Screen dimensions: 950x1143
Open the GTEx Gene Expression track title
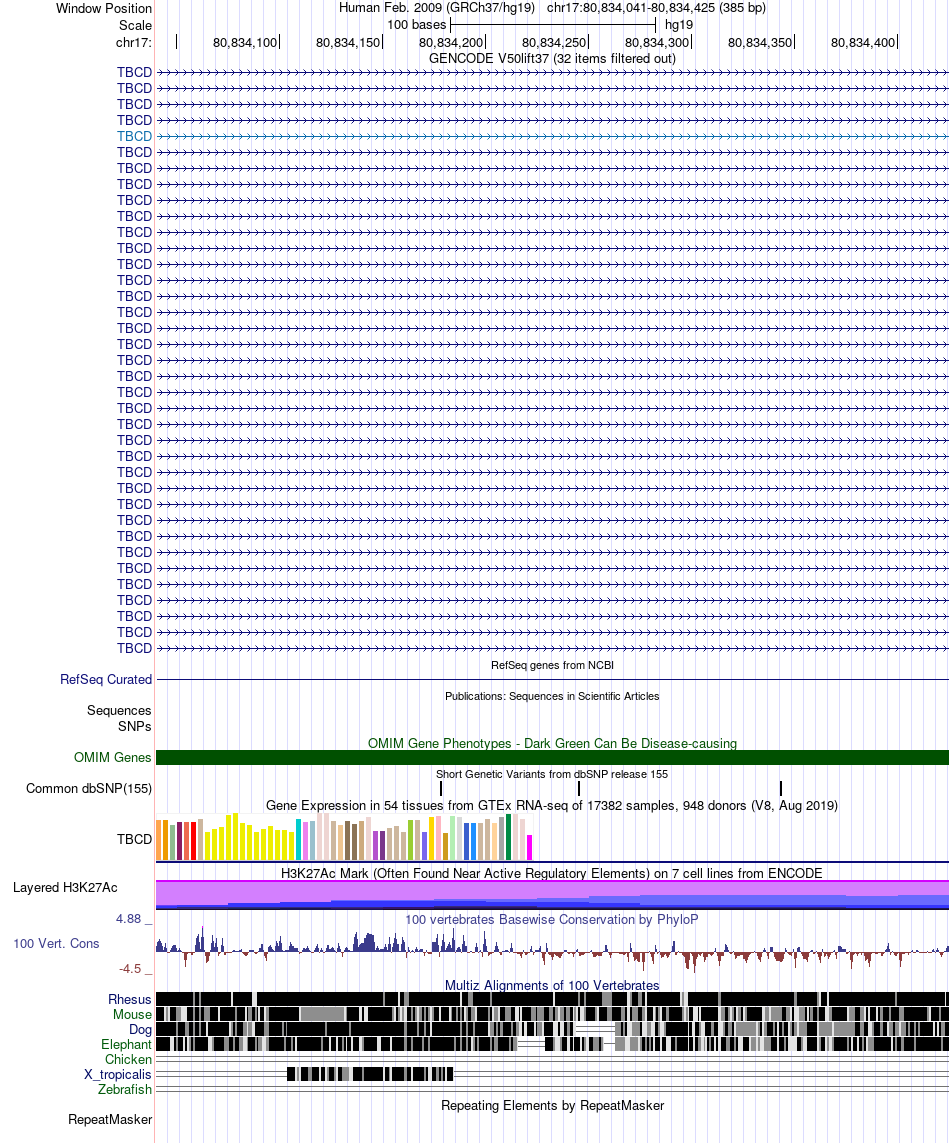pyautogui.click(x=552, y=805)
